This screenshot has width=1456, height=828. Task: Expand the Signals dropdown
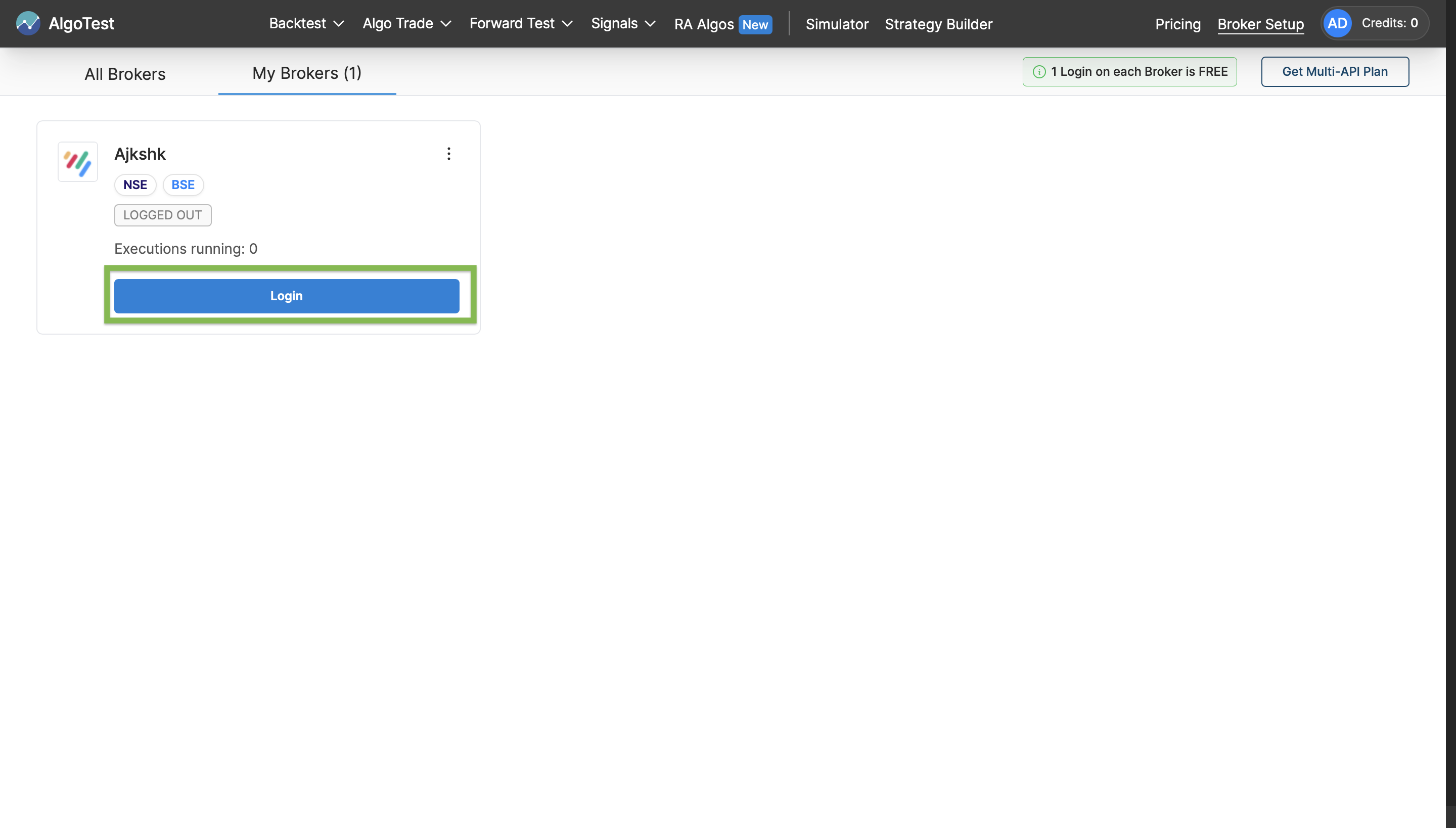click(623, 23)
